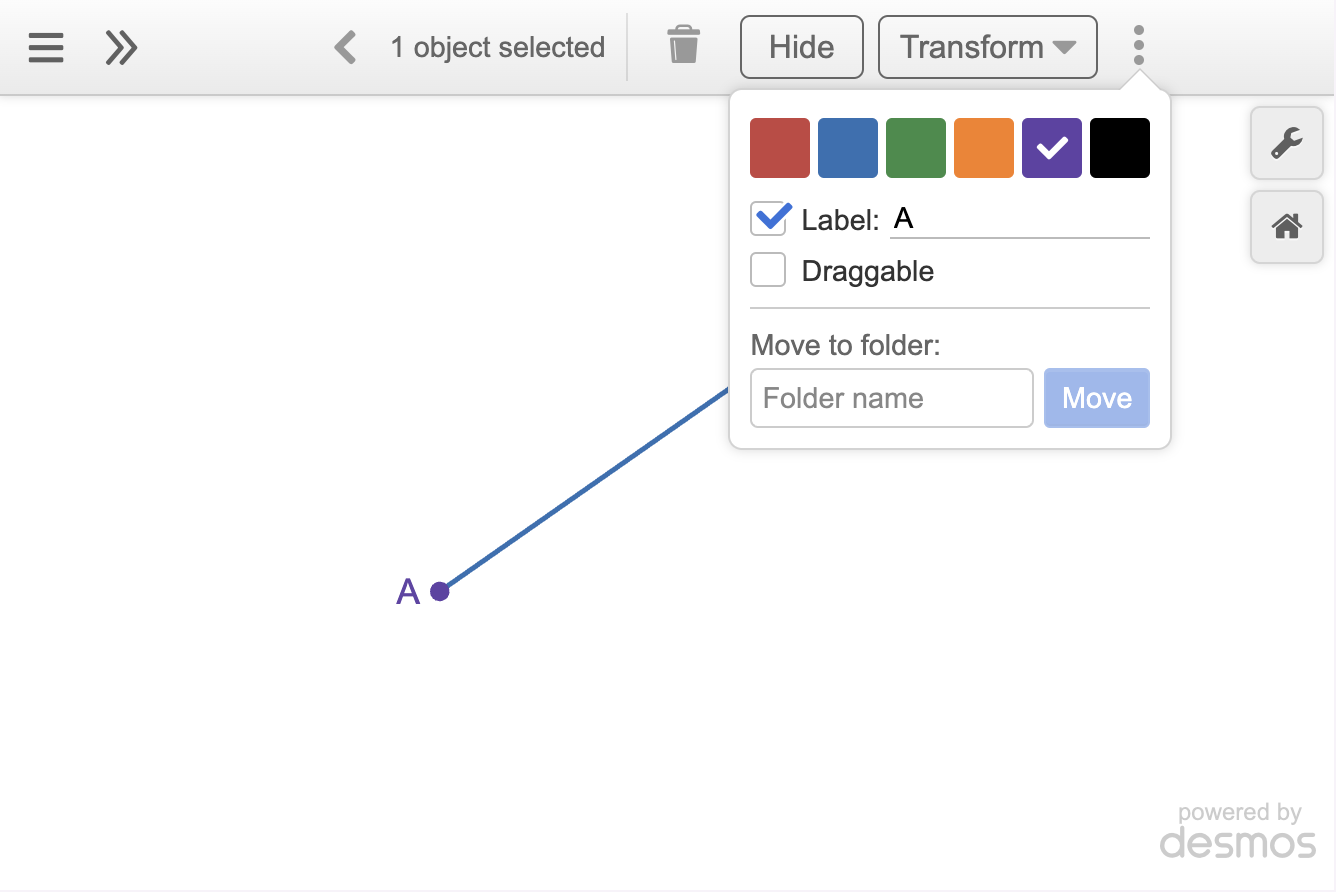
Task: Choose the blue color swatch
Action: pyautogui.click(x=848, y=148)
